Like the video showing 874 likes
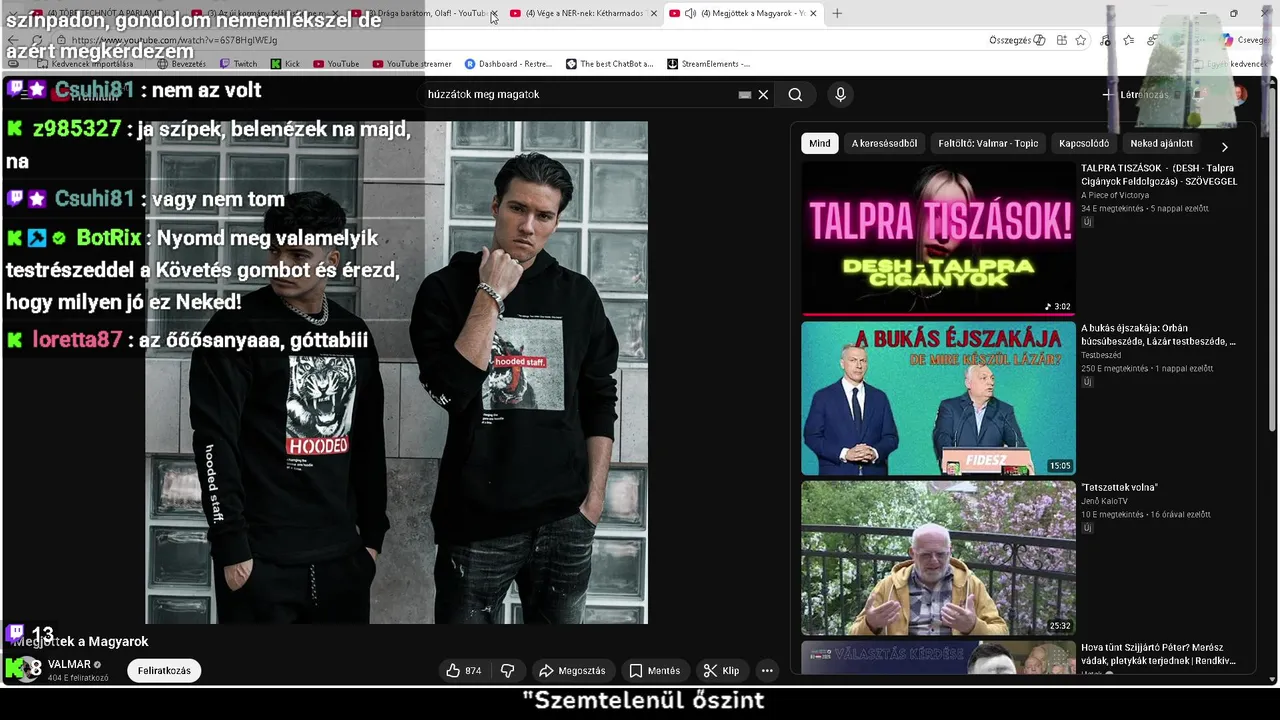The image size is (1280, 720). click(x=463, y=670)
